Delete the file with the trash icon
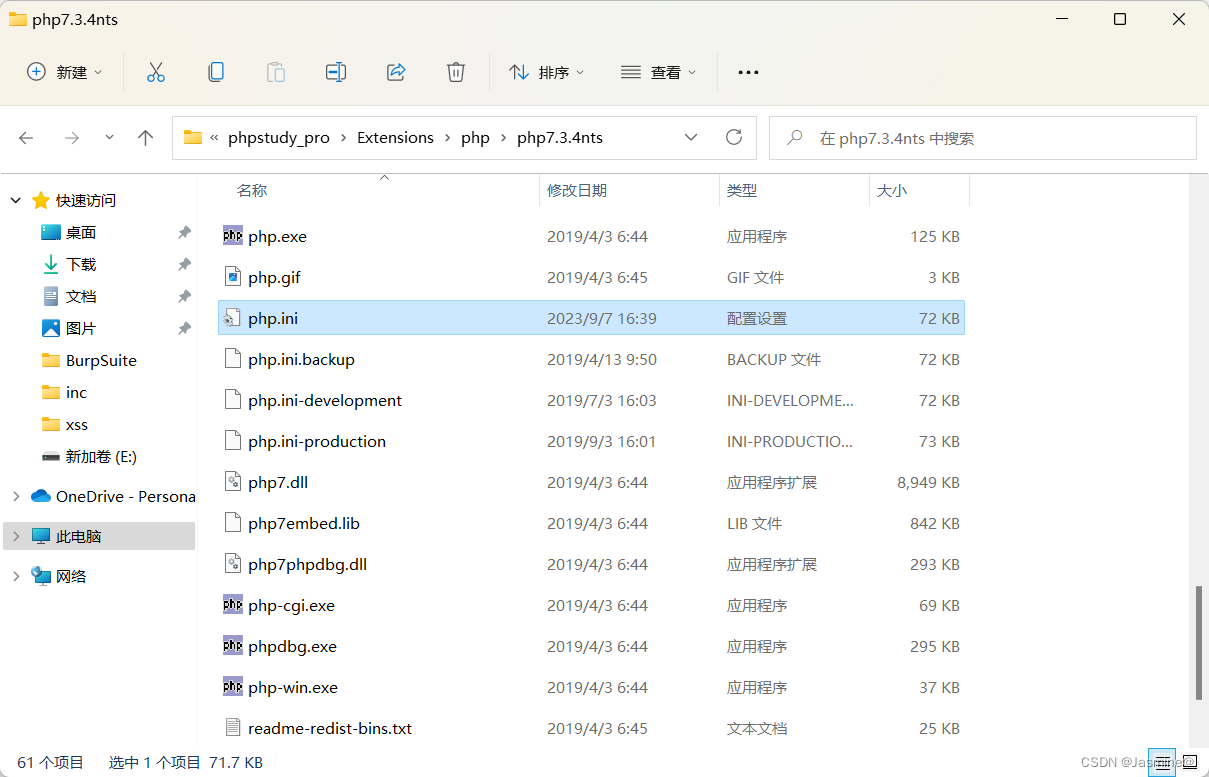 [456, 71]
